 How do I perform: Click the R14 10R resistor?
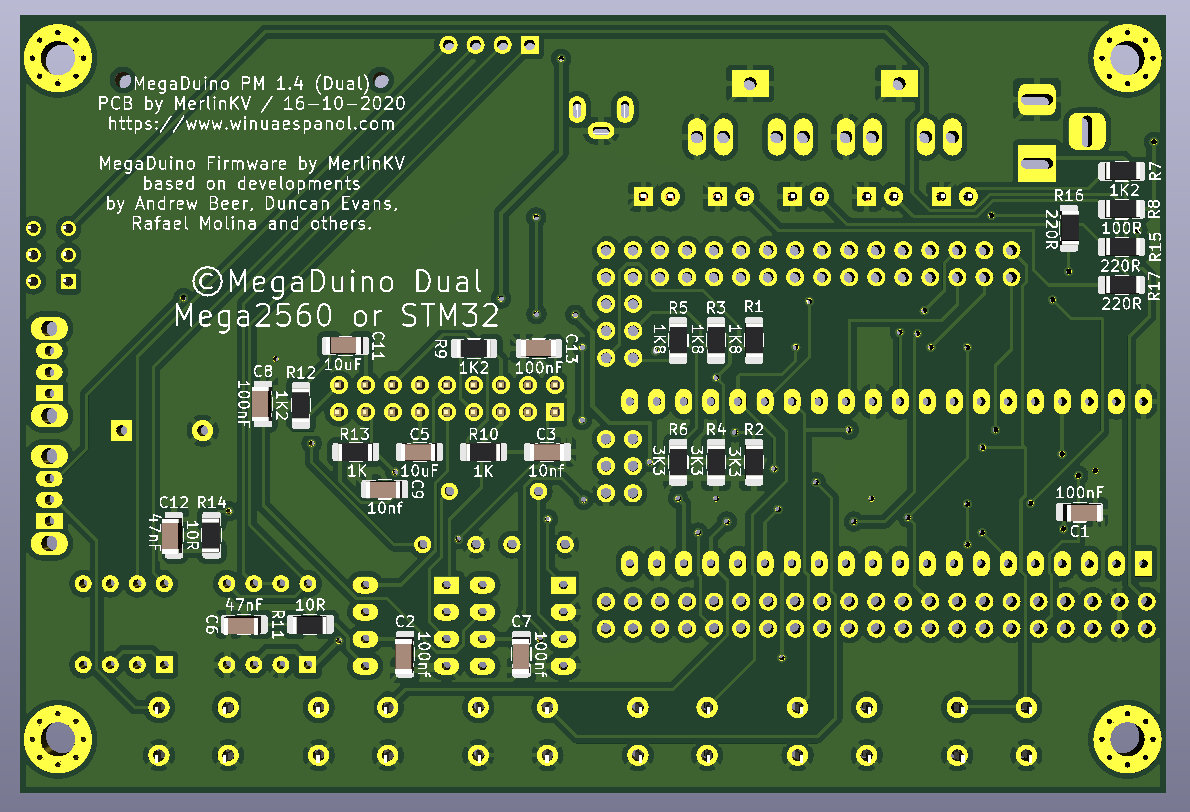[x=211, y=535]
